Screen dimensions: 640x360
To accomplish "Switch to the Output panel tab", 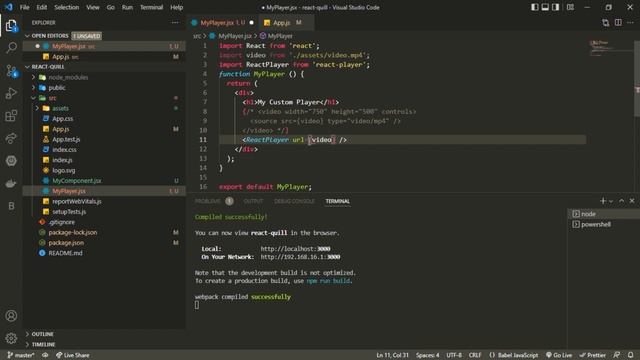I will coord(253,201).
